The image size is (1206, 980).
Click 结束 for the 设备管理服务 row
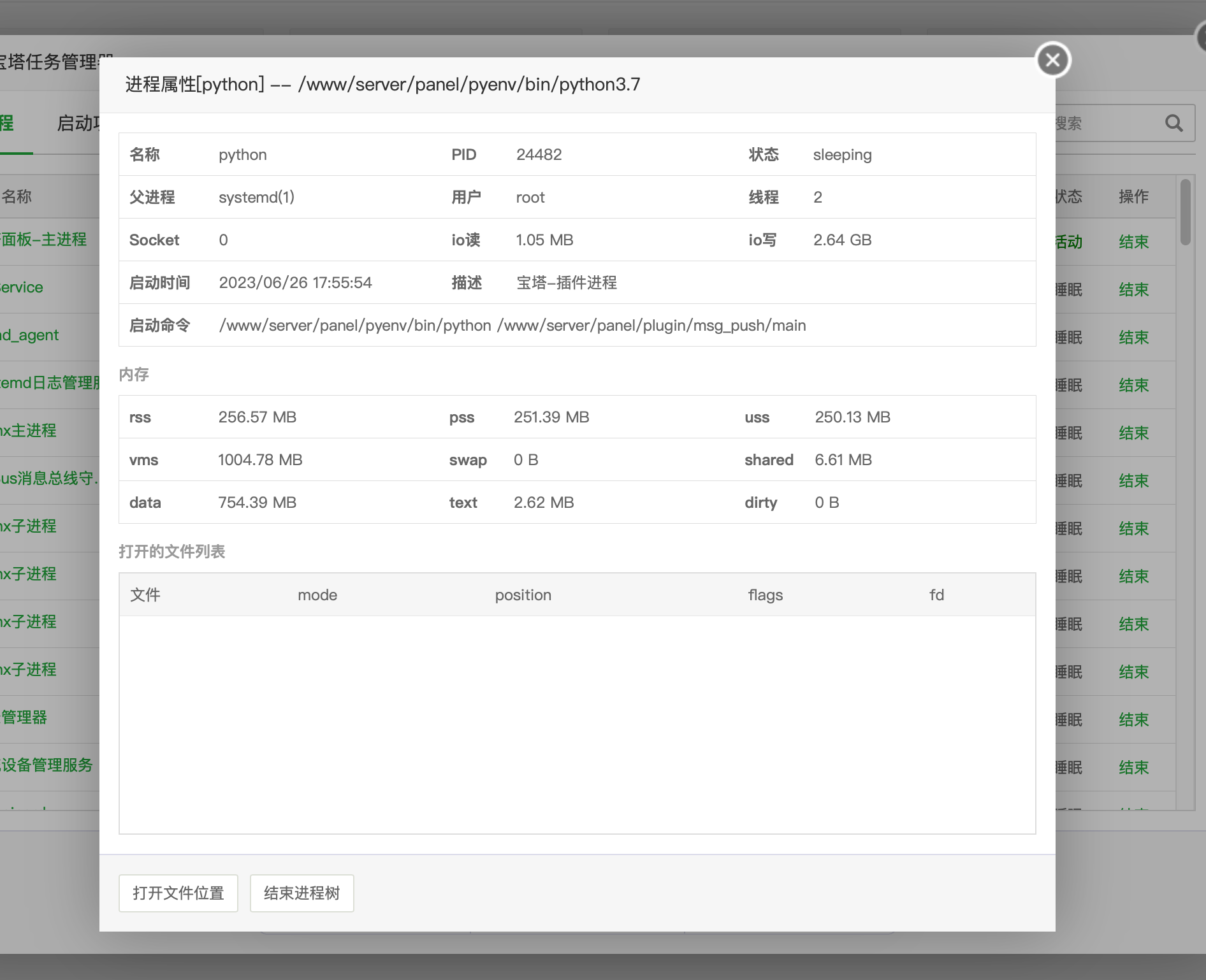tap(1133, 767)
